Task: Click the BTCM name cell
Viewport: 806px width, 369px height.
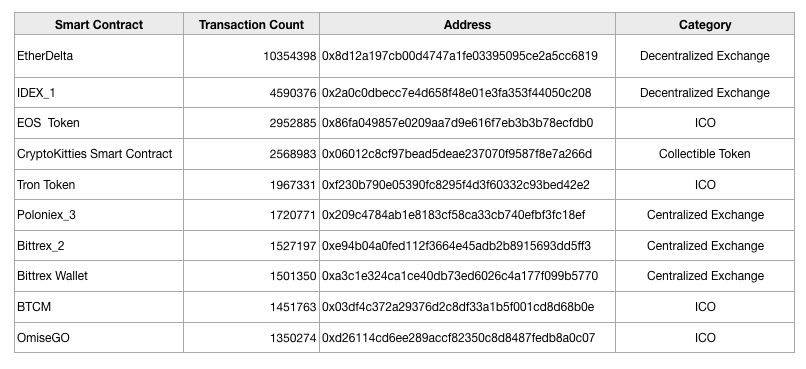Action: pos(99,307)
